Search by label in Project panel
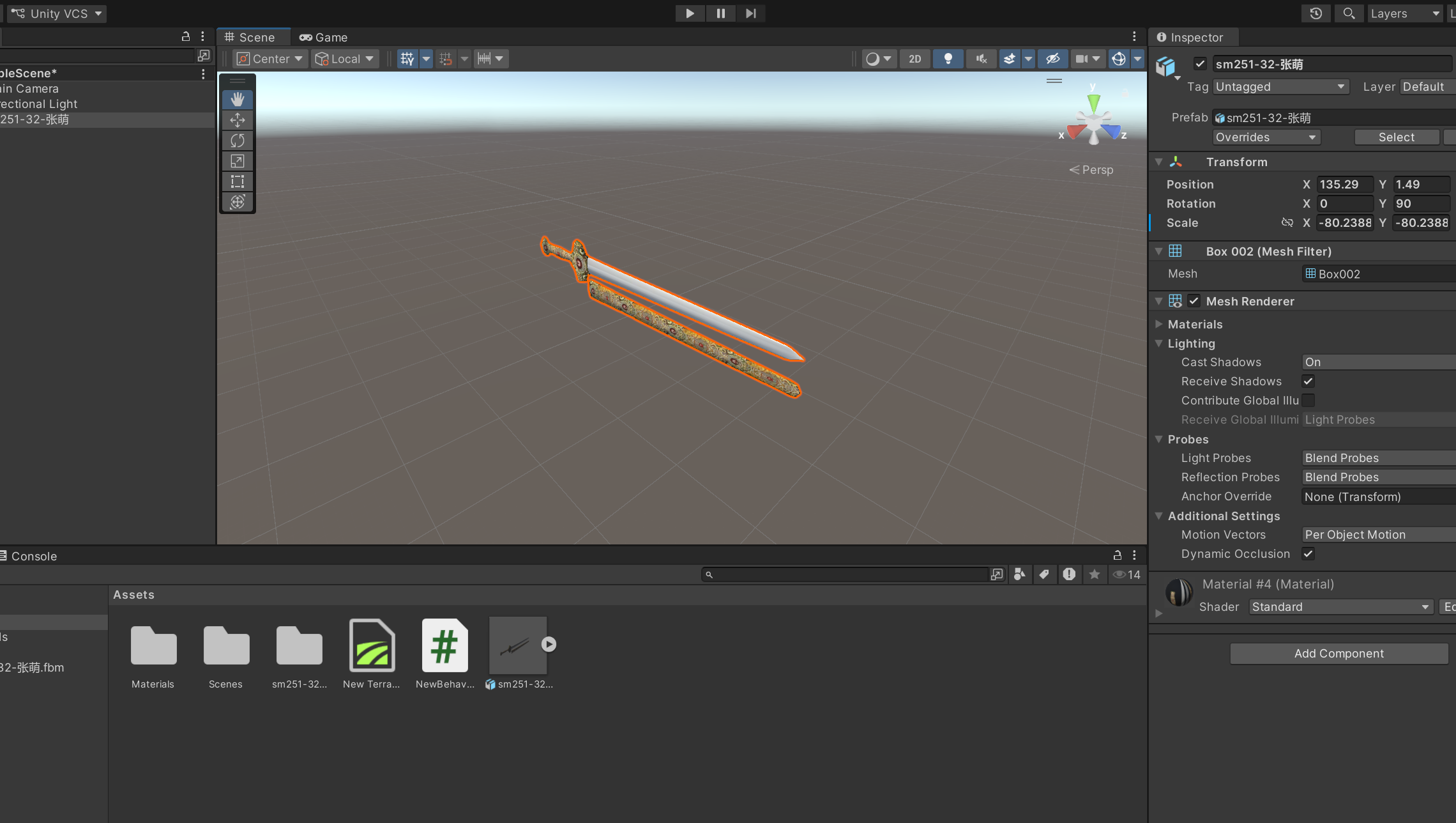The width and height of the screenshot is (1456, 823). coord(1044,574)
